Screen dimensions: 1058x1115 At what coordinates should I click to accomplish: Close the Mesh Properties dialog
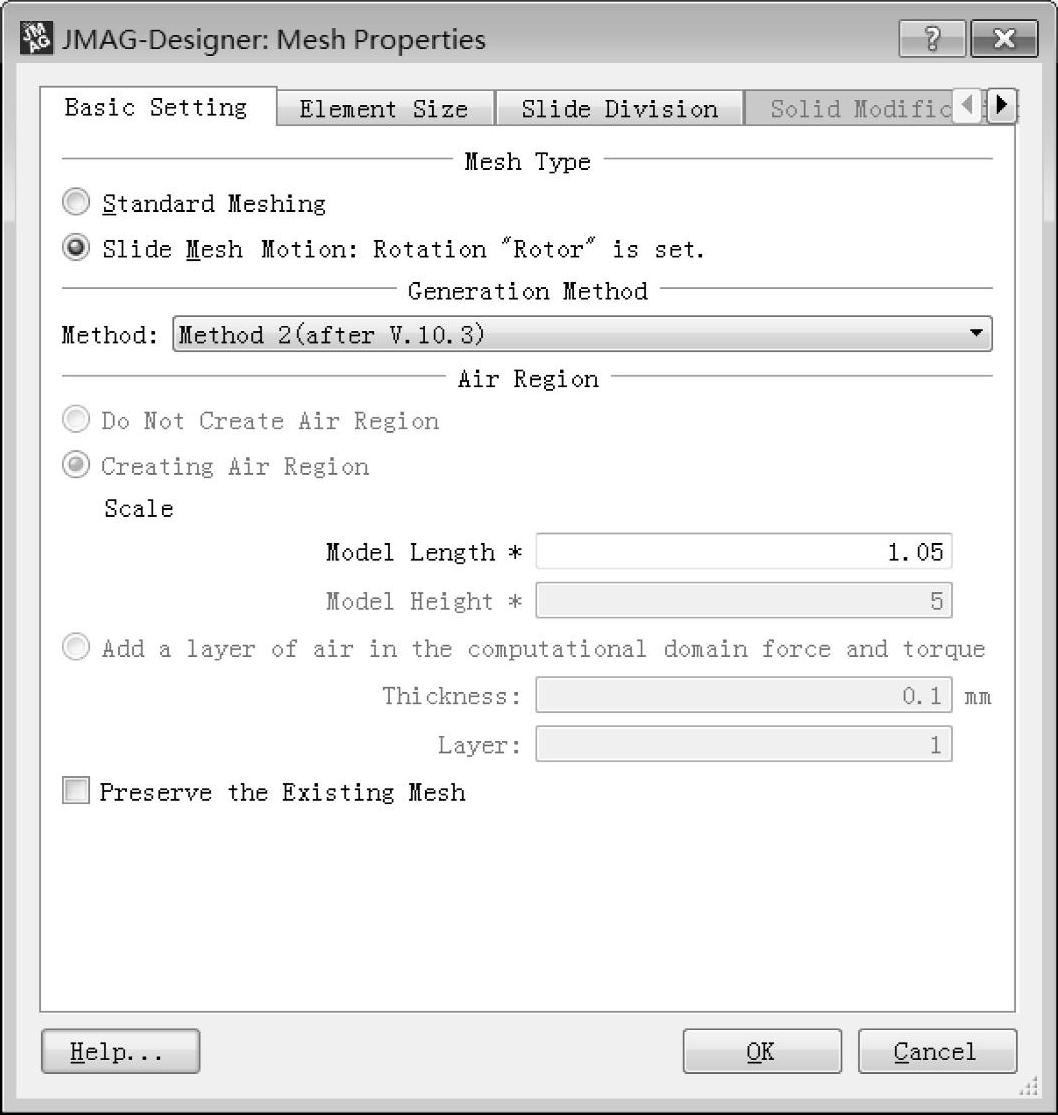1004,38
